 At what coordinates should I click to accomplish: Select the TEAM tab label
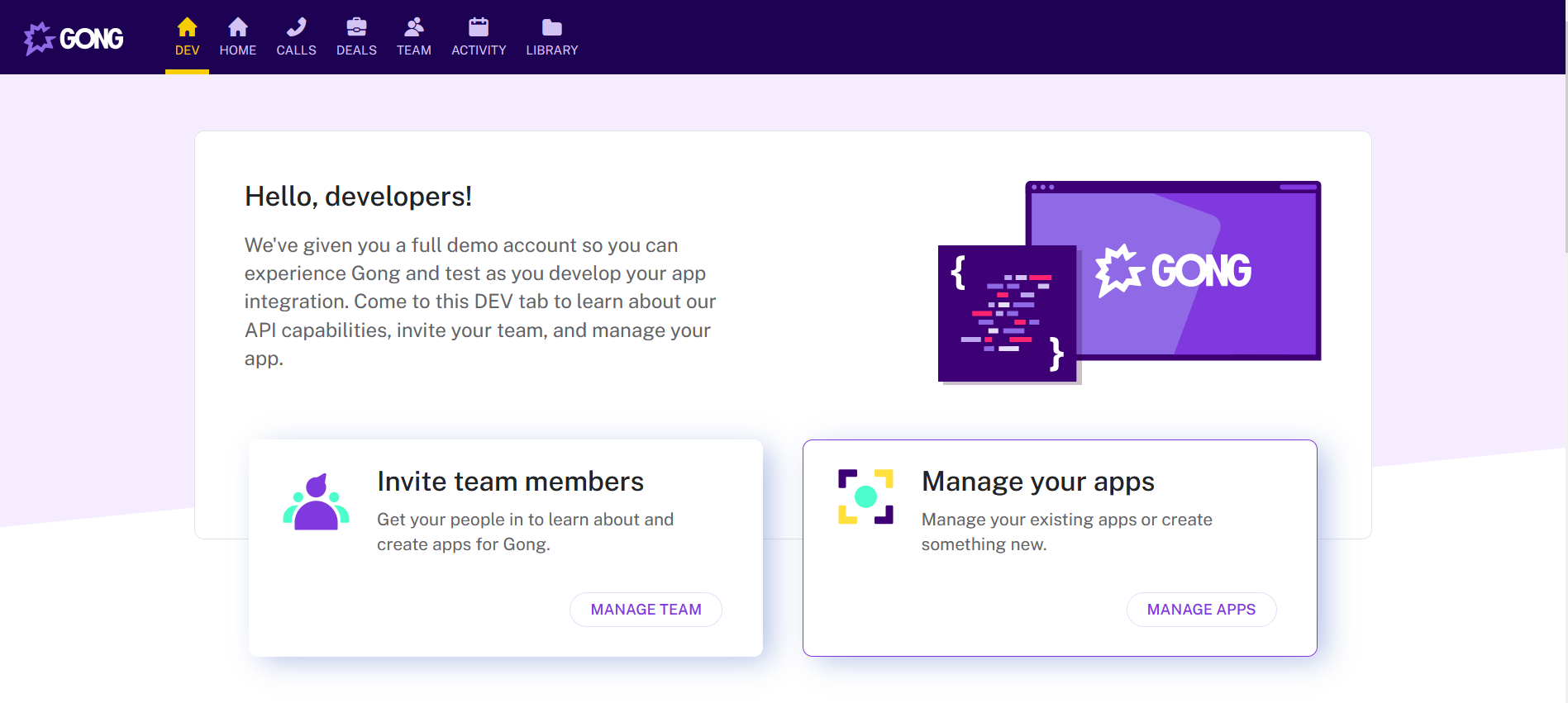(414, 50)
